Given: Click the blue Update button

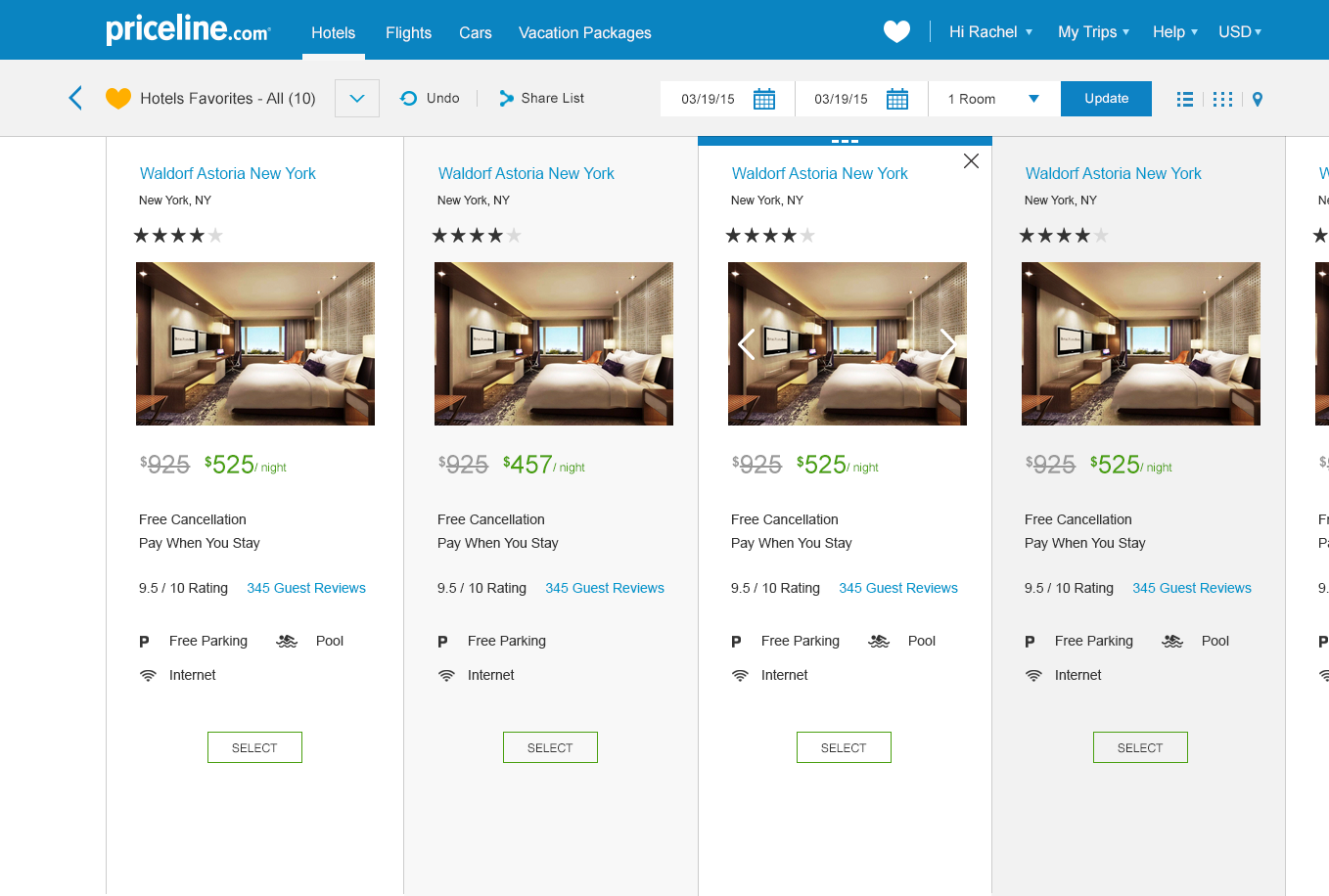Looking at the screenshot, I should click(x=1106, y=99).
